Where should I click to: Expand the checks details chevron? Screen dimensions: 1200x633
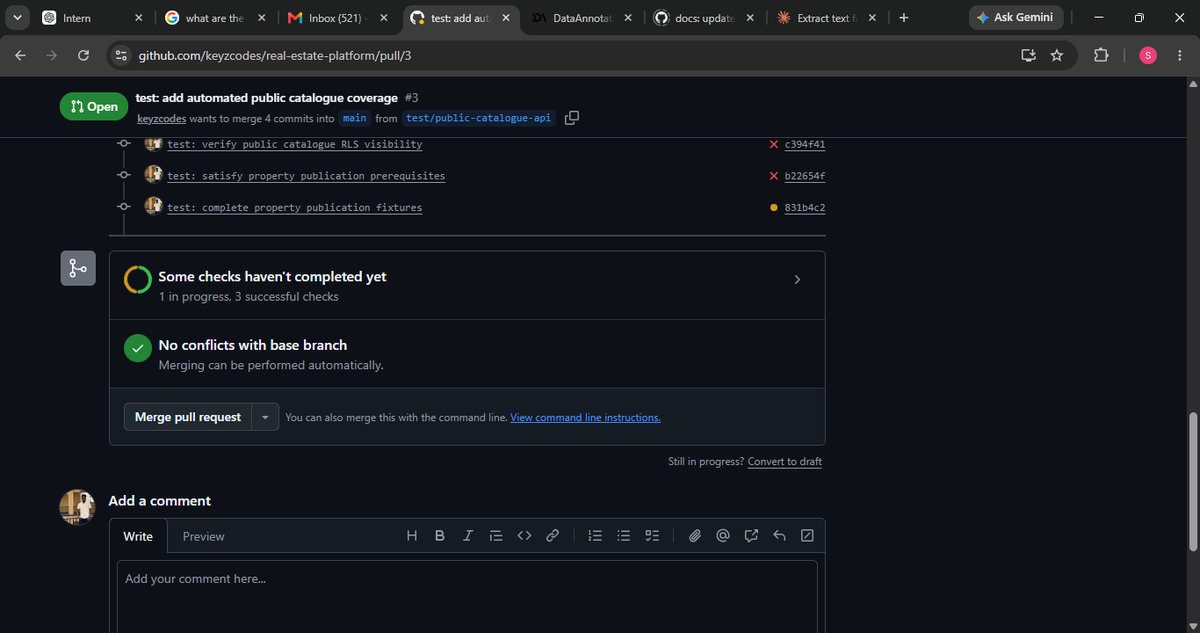point(797,280)
